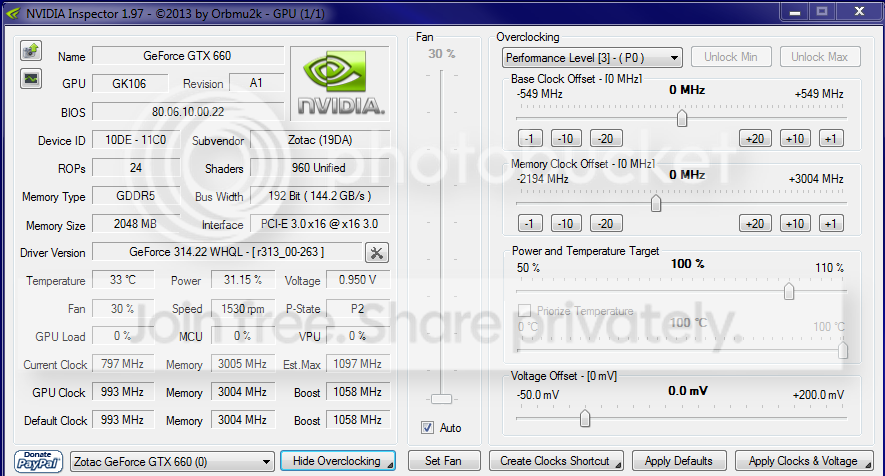The height and width of the screenshot is (476, 885).
Task: Click the Memory Clock Offset slider handle
Action: pos(656,203)
